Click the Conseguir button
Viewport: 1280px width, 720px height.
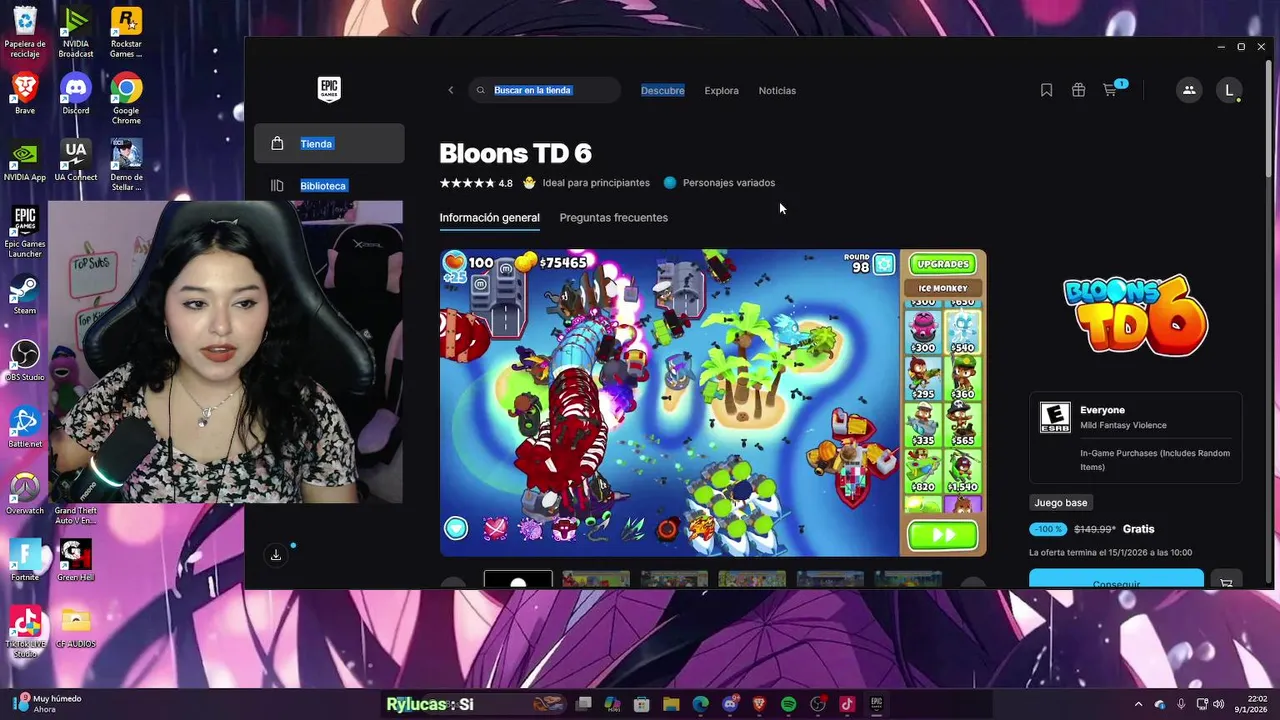(x=1116, y=580)
